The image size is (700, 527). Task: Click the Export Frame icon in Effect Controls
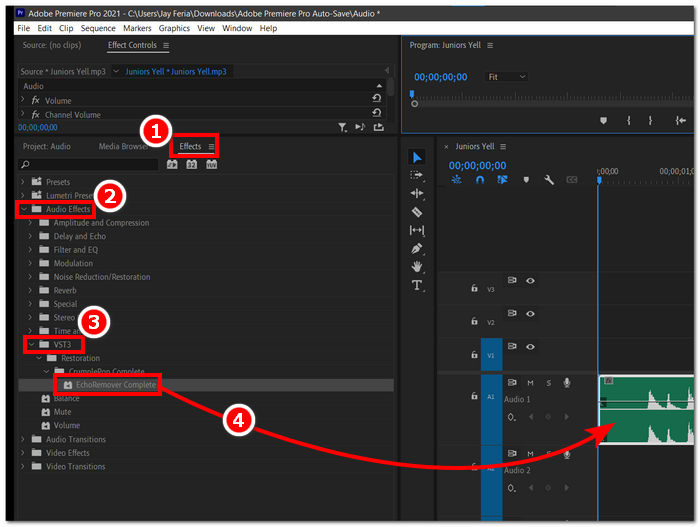[378, 127]
